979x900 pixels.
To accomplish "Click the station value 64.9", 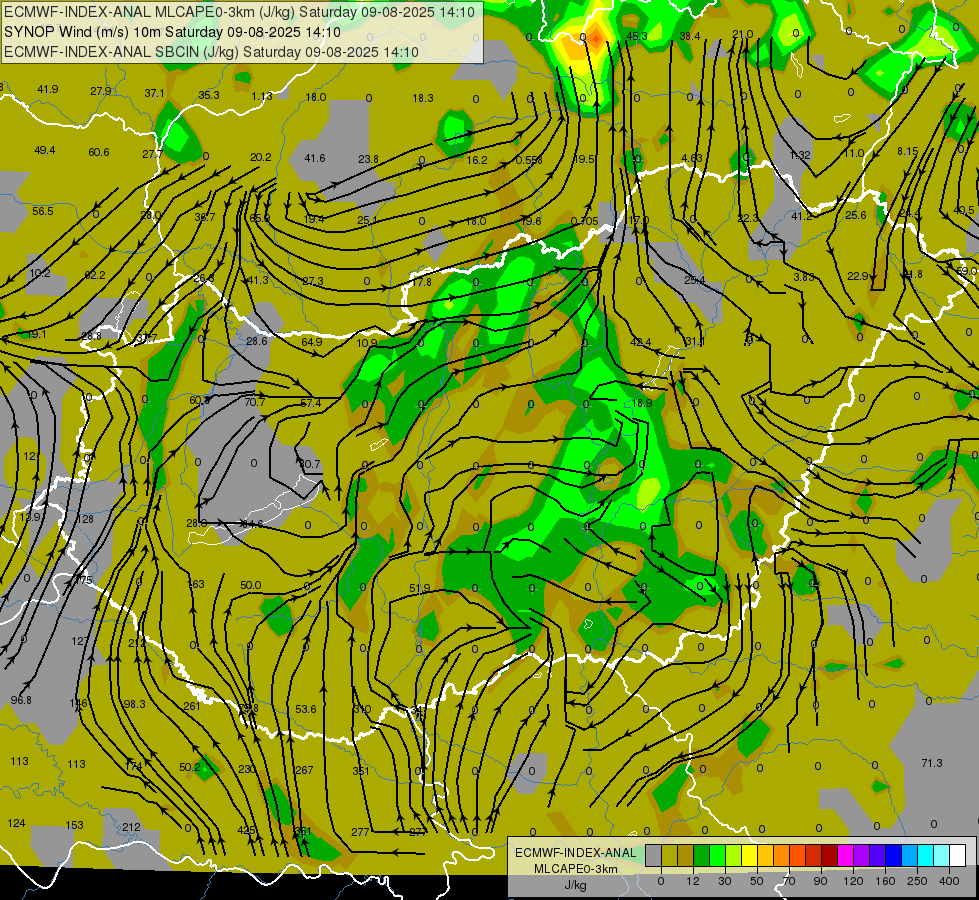I will (x=312, y=342).
